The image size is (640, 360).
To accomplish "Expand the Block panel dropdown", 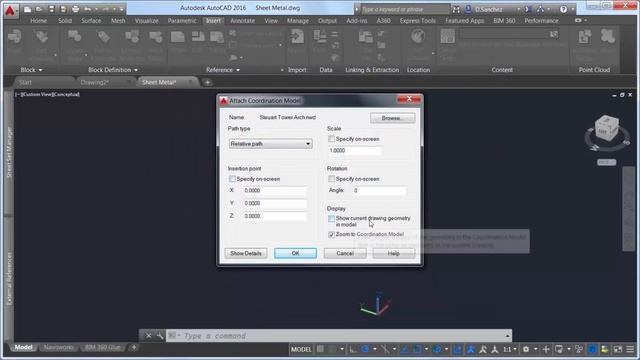I will pyautogui.click(x=40, y=70).
